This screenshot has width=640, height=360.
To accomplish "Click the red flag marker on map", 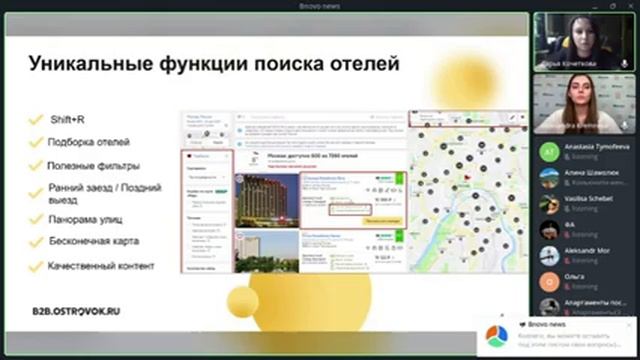I will (x=467, y=178).
